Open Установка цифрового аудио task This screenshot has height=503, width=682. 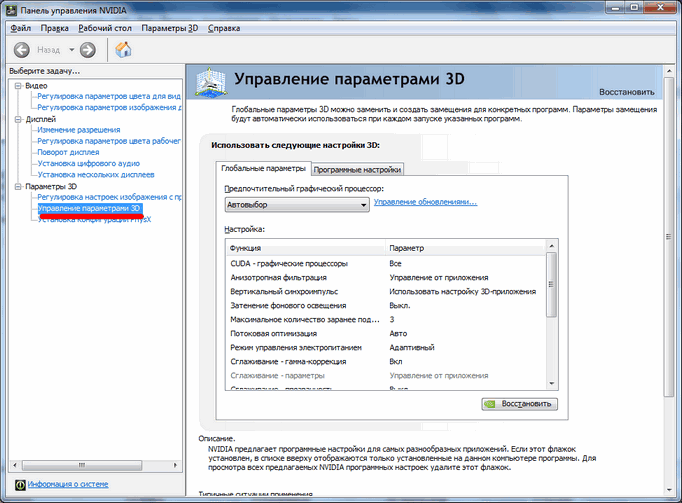[89, 164]
